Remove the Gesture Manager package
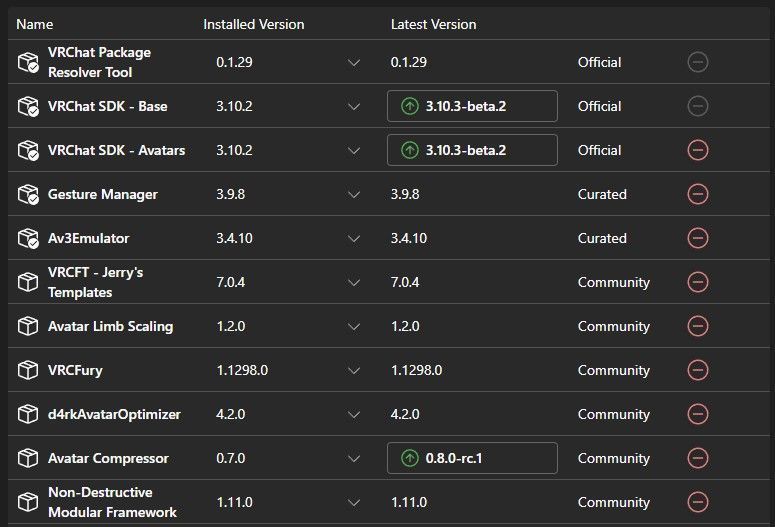 tap(698, 194)
